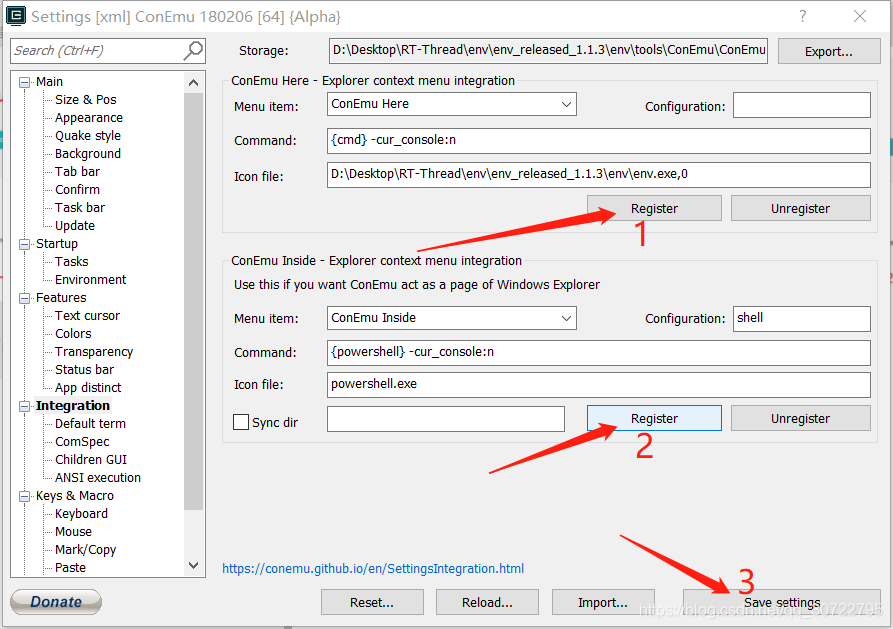Screen dimensions: 893x629
Task: Select the Update settings page
Action: (x=75, y=226)
